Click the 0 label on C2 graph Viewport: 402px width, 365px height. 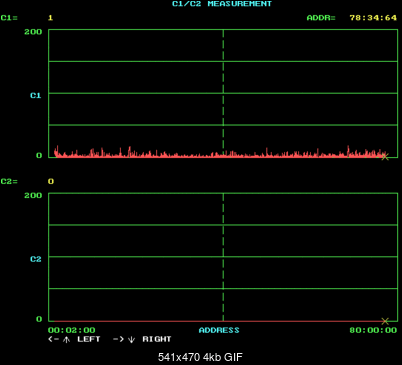tap(39, 319)
